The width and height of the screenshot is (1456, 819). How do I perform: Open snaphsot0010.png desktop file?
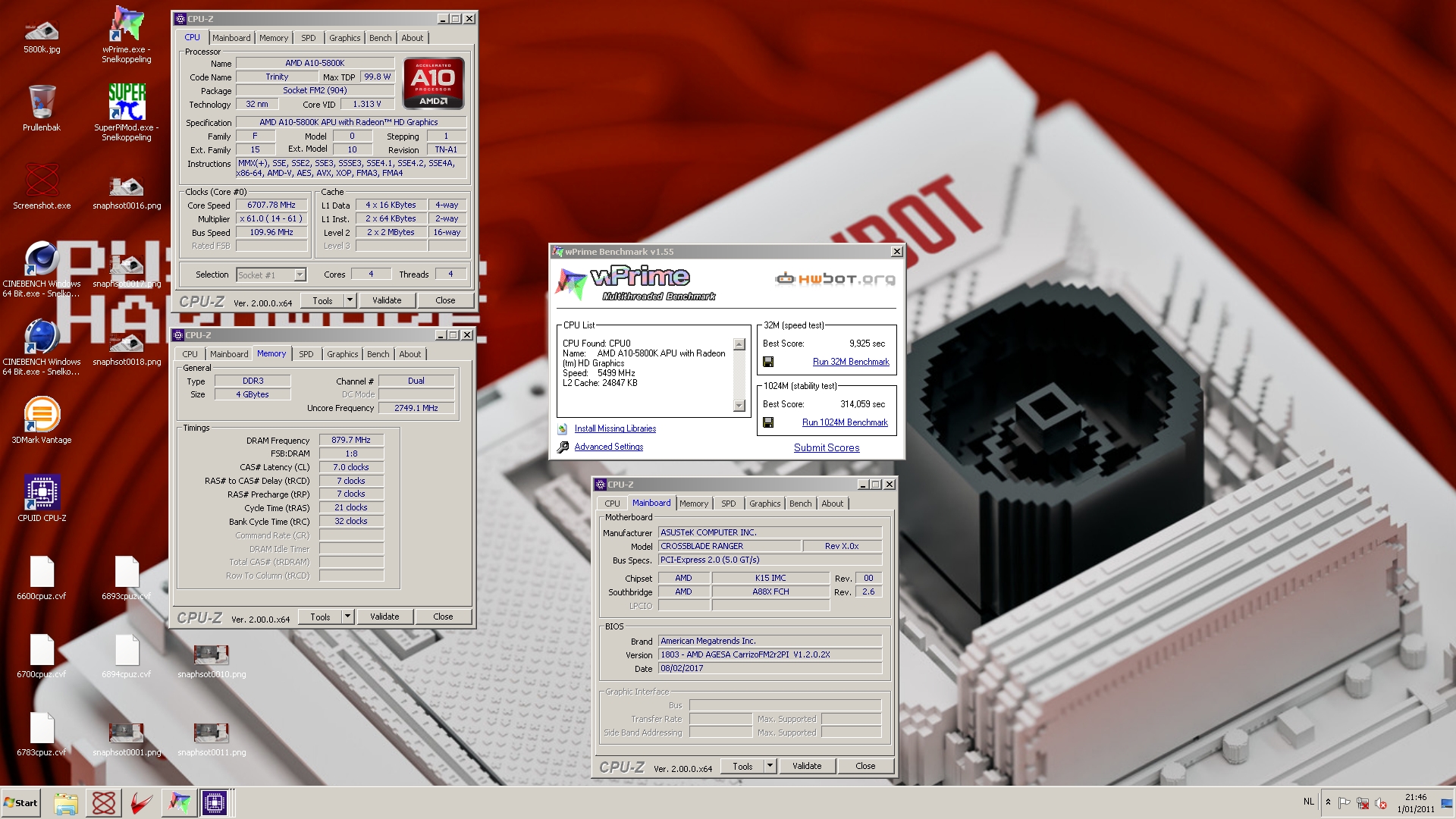pos(212,660)
